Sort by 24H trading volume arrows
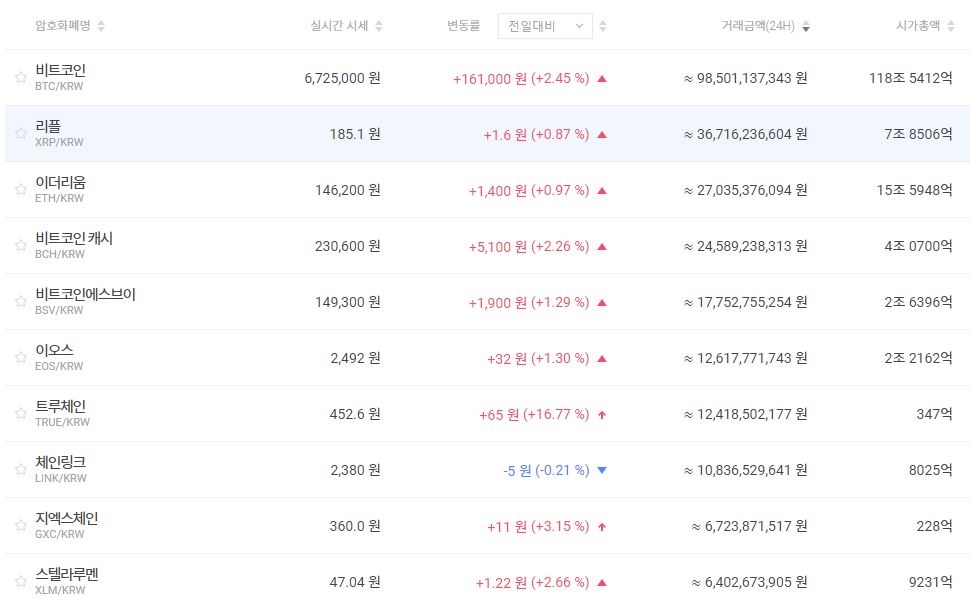 click(x=806, y=27)
